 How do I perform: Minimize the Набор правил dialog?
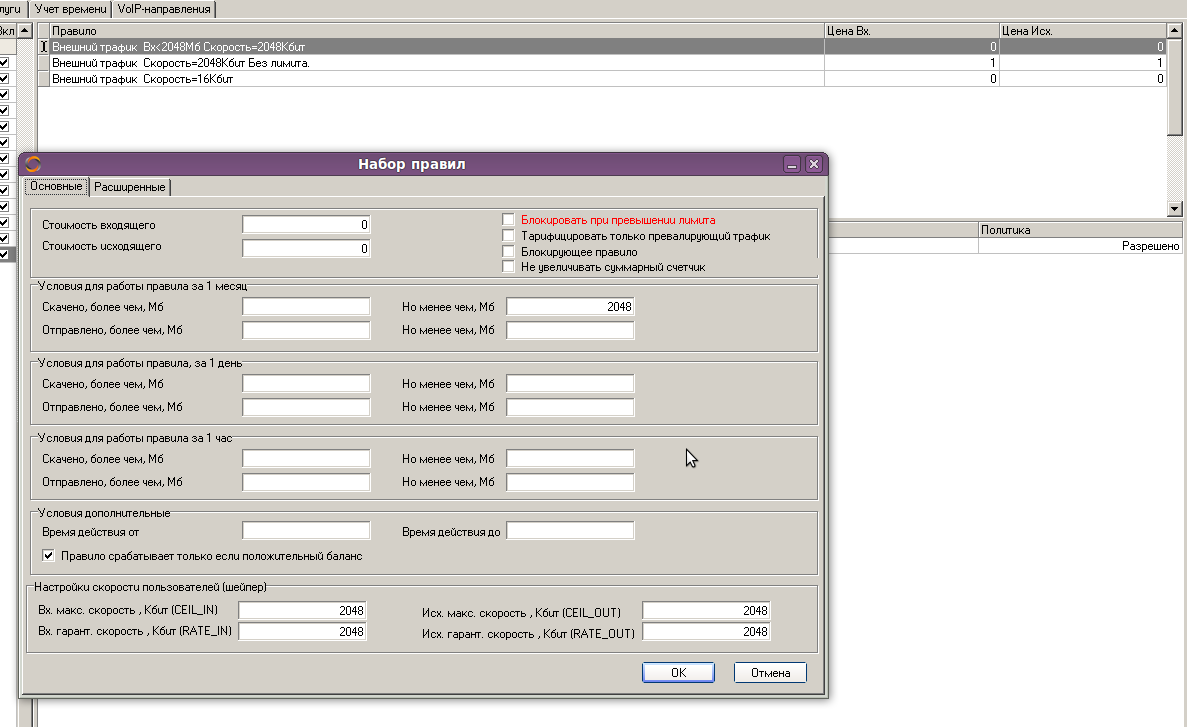[x=791, y=164]
